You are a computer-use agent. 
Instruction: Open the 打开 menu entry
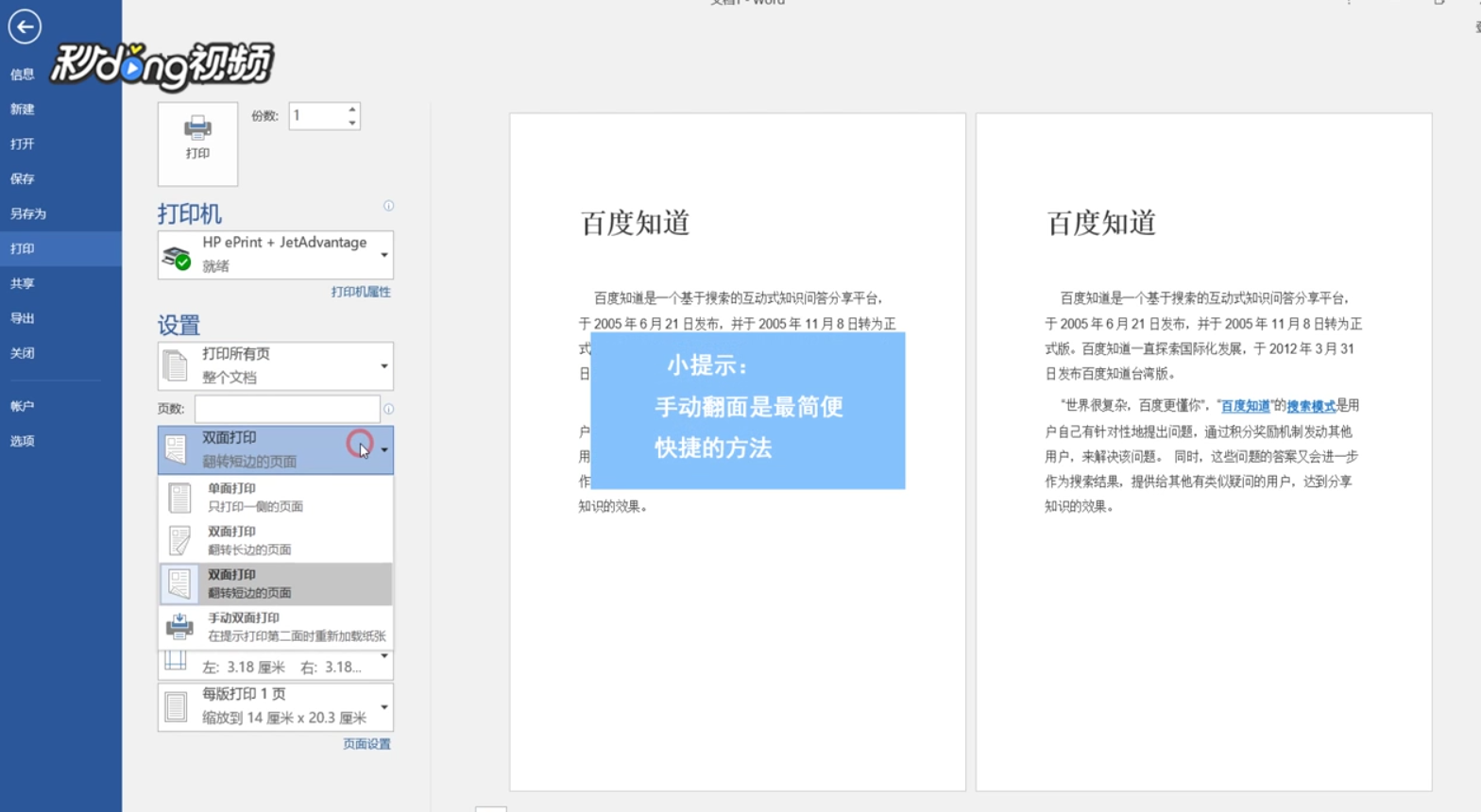click(x=23, y=144)
